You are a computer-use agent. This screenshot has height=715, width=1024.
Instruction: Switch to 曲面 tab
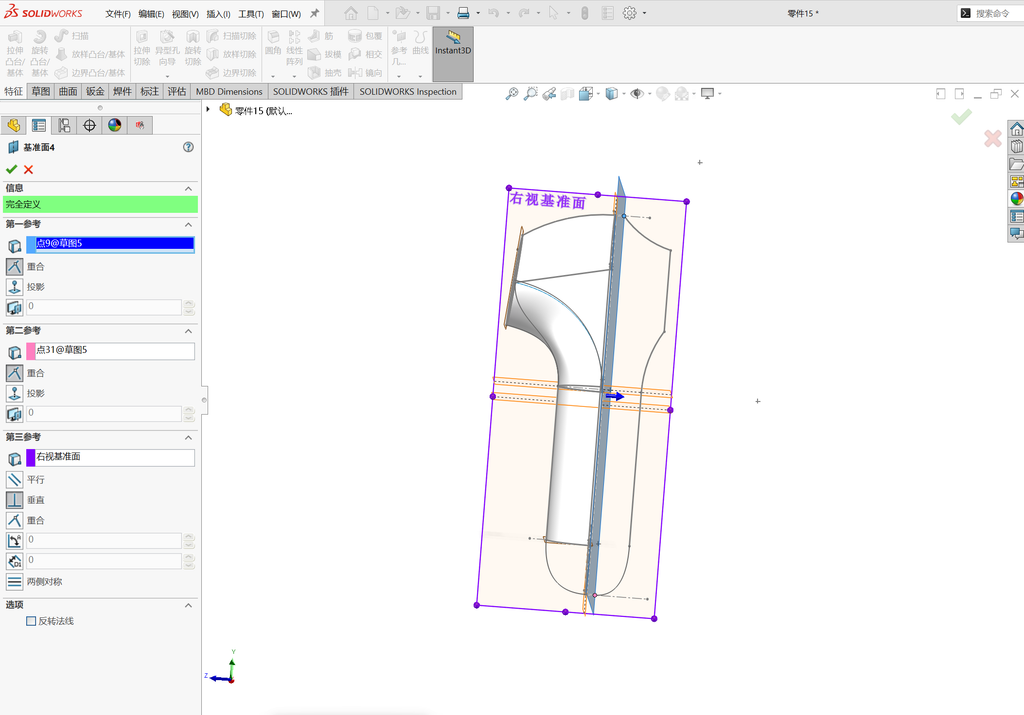pos(68,91)
